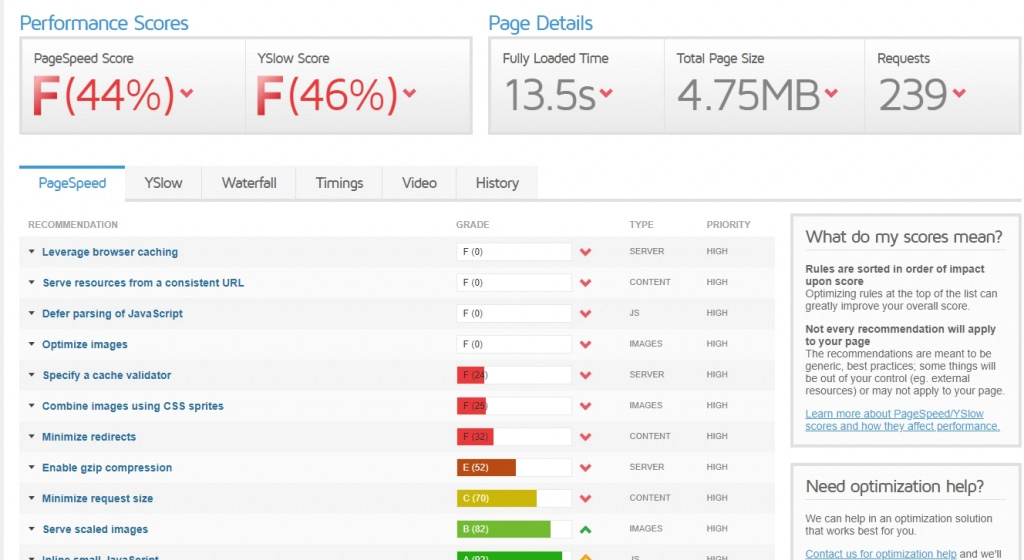Switch to the Video tab
Viewport: 1024px width, 560px height.
point(419,183)
